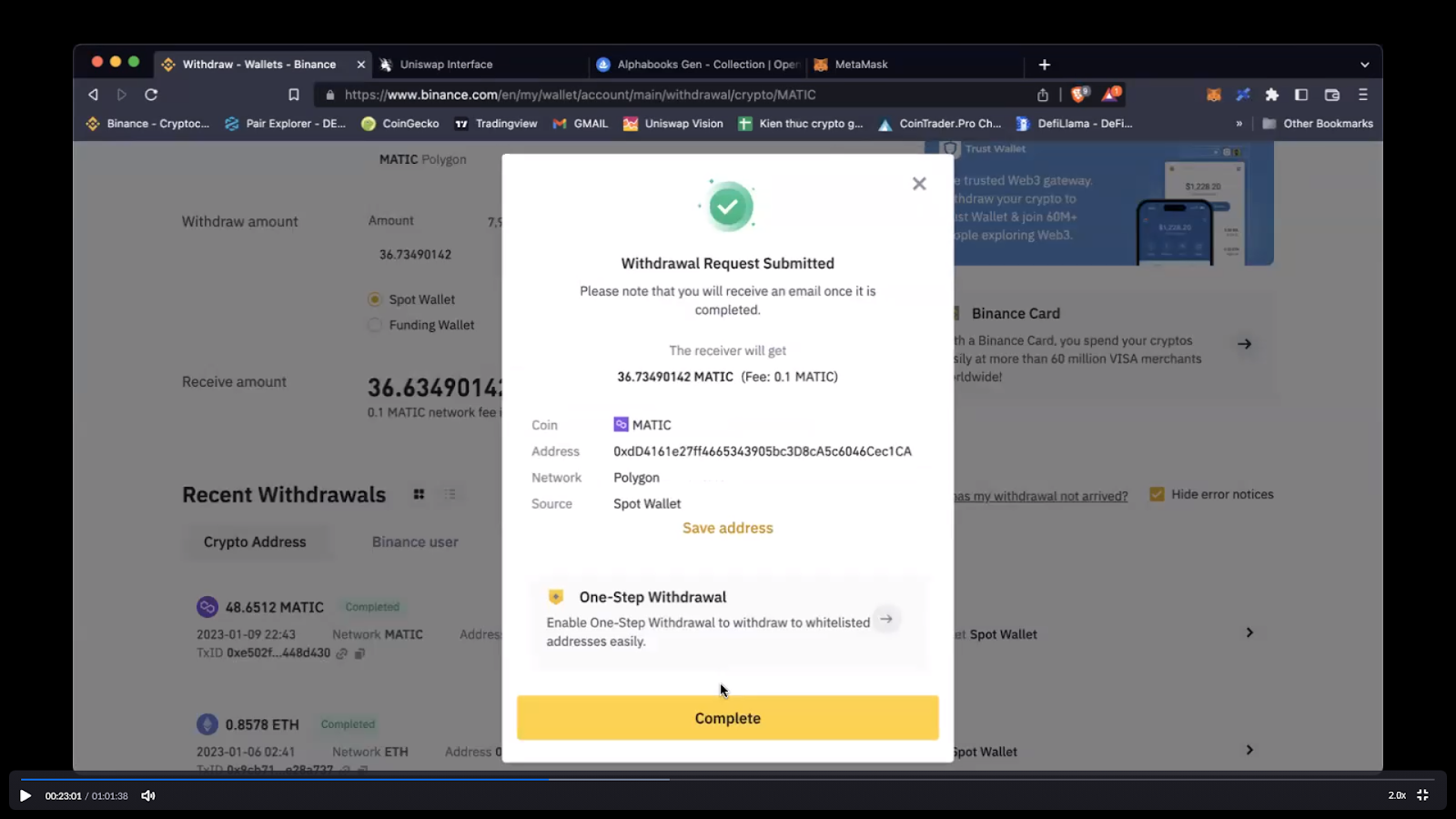This screenshot has width=1456, height=819.
Task: Toggle the browser sidebar icon
Action: click(x=1301, y=95)
